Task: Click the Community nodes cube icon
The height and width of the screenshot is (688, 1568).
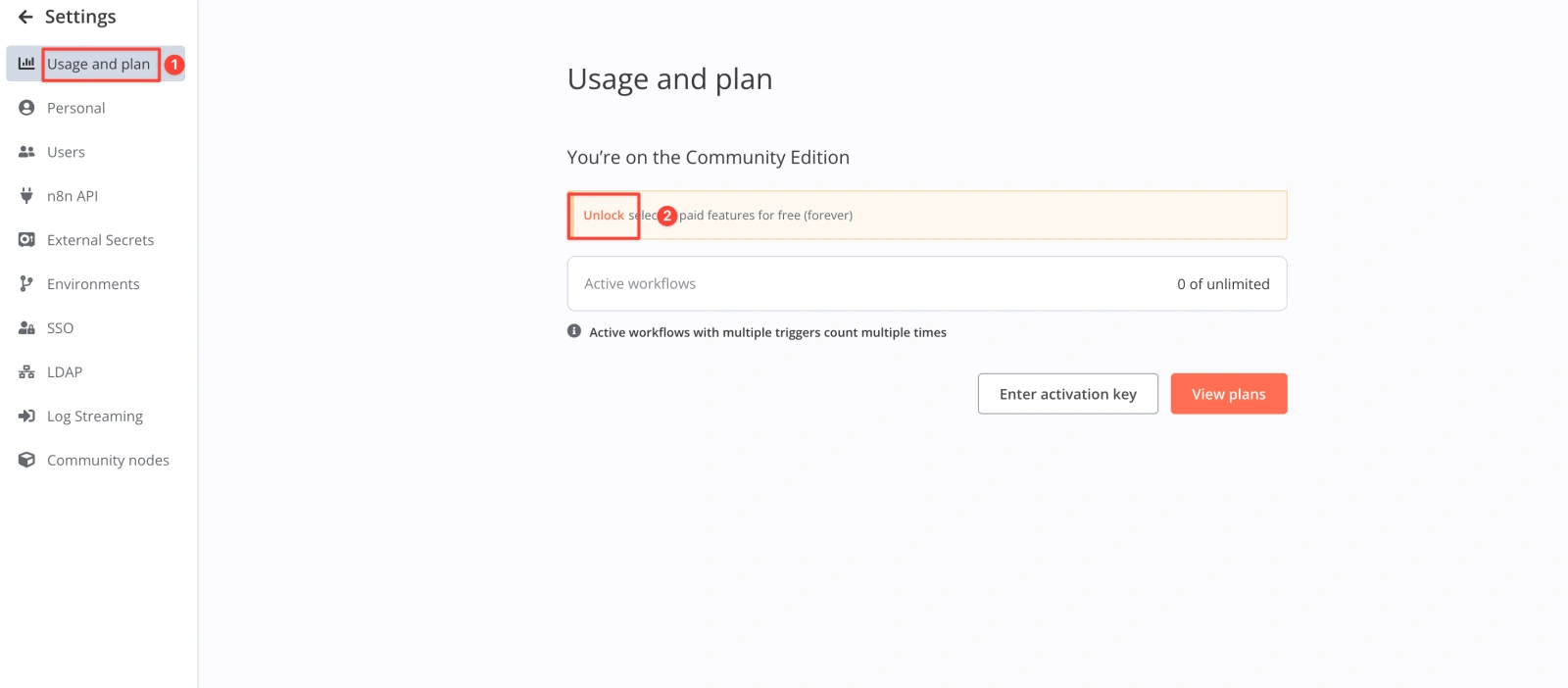Action: click(26, 461)
